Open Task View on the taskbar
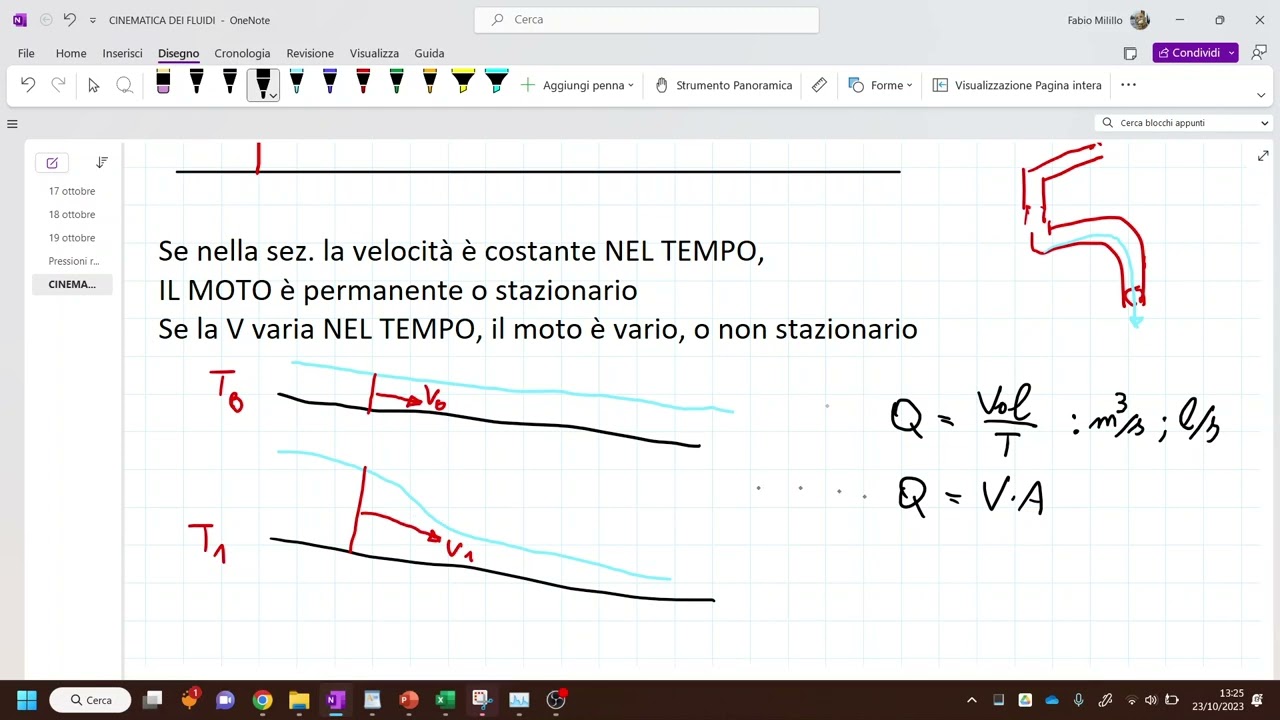1280x720 pixels. pos(153,700)
